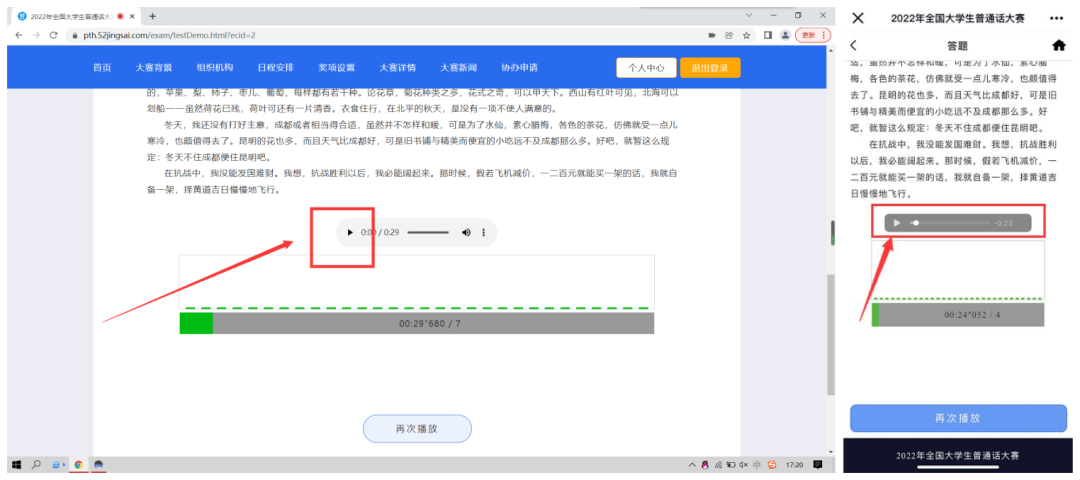Screen dimensions: 1080x480
Task: Tap the blue mobile 再次播放 button
Action: [957, 418]
